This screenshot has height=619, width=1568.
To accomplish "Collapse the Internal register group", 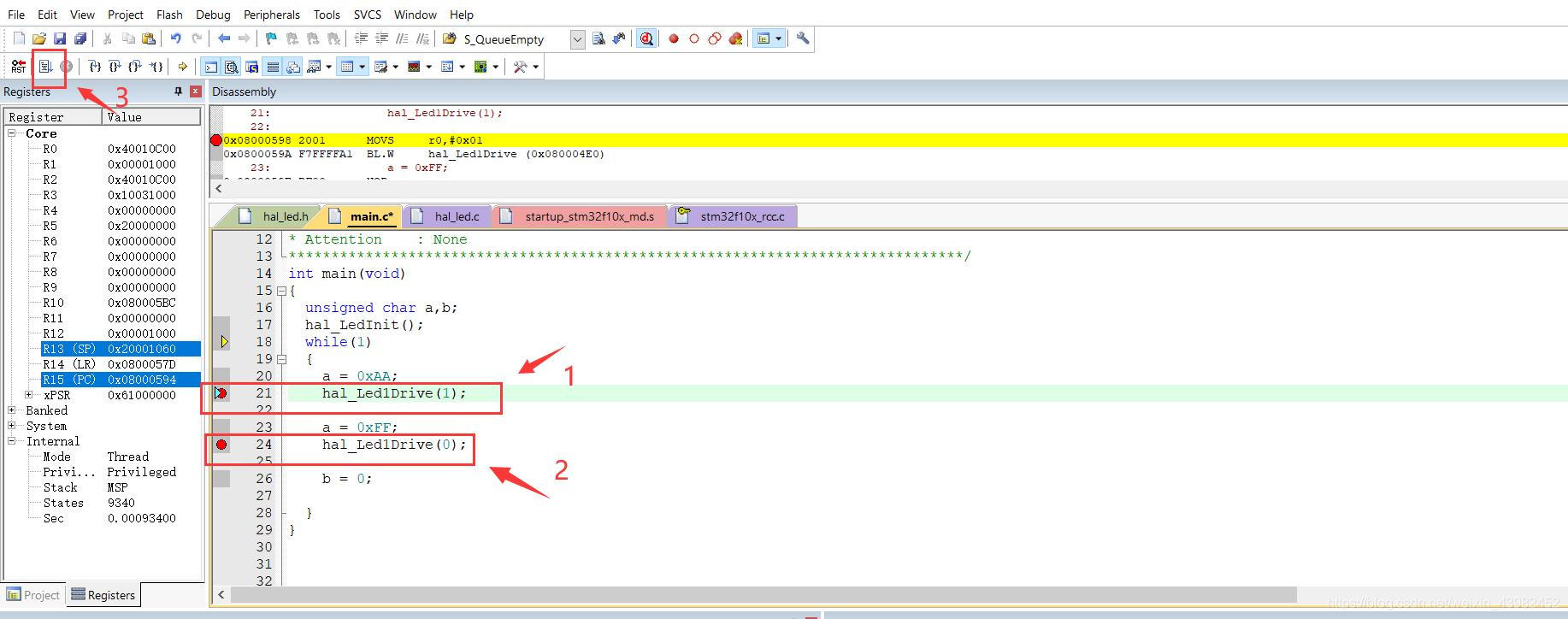I will tap(12, 441).
